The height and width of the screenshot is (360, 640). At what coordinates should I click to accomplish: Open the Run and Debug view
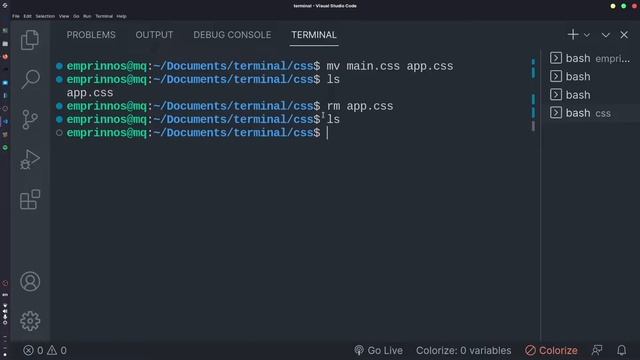(30, 159)
